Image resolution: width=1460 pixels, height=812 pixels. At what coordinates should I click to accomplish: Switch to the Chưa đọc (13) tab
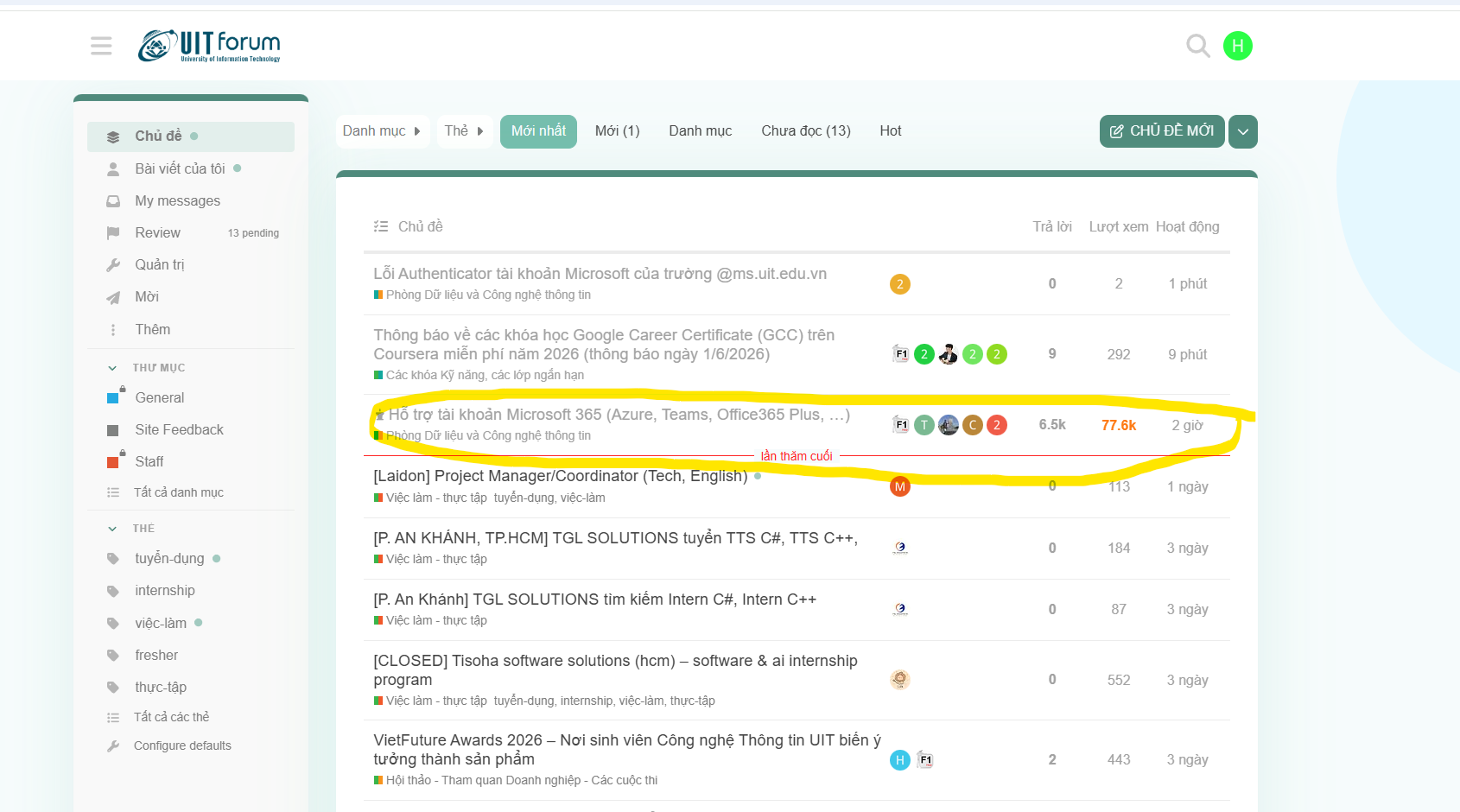pos(806,131)
